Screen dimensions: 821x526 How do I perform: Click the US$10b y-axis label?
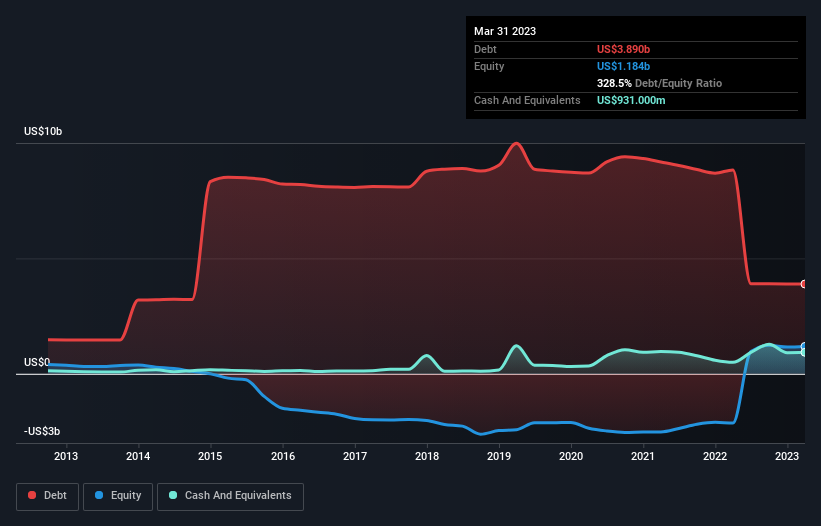[43, 131]
